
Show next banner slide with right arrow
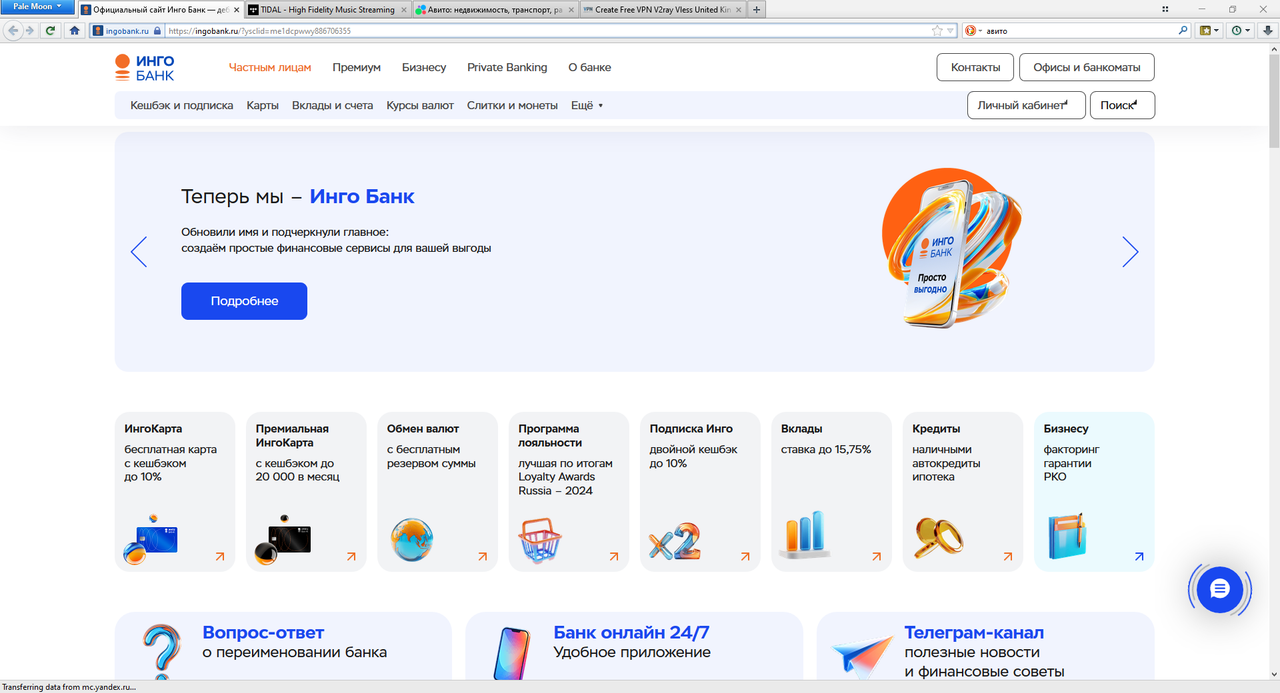click(x=1130, y=252)
